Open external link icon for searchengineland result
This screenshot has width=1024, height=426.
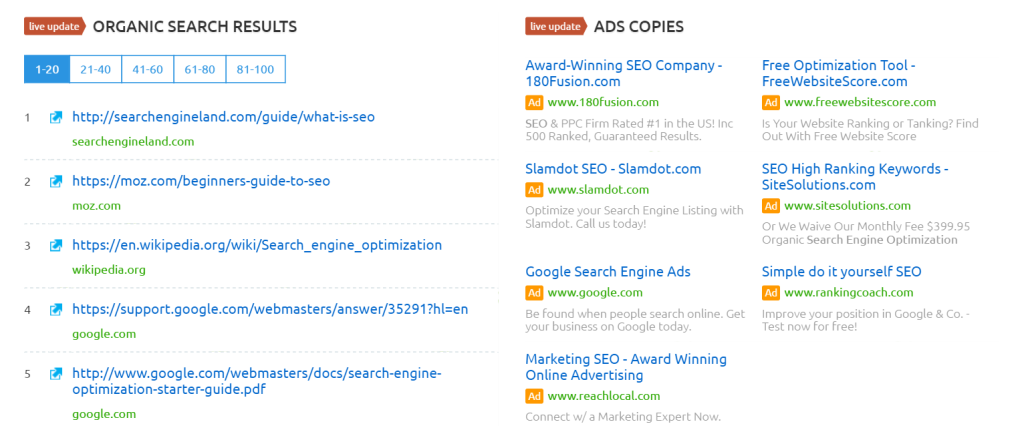tap(57, 118)
